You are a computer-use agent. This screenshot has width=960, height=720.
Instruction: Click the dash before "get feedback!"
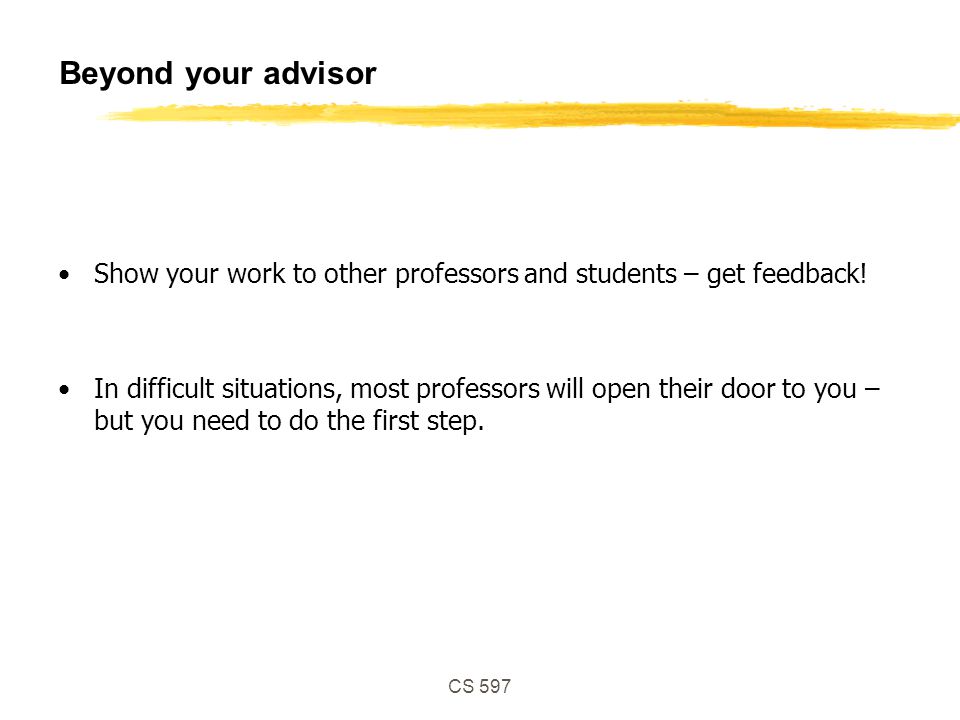(x=691, y=276)
